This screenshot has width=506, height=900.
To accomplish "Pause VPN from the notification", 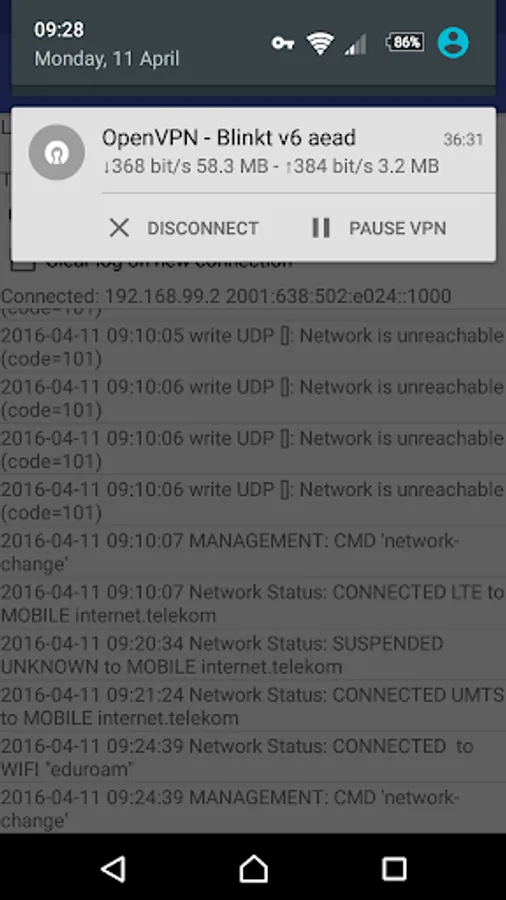I will (379, 228).
